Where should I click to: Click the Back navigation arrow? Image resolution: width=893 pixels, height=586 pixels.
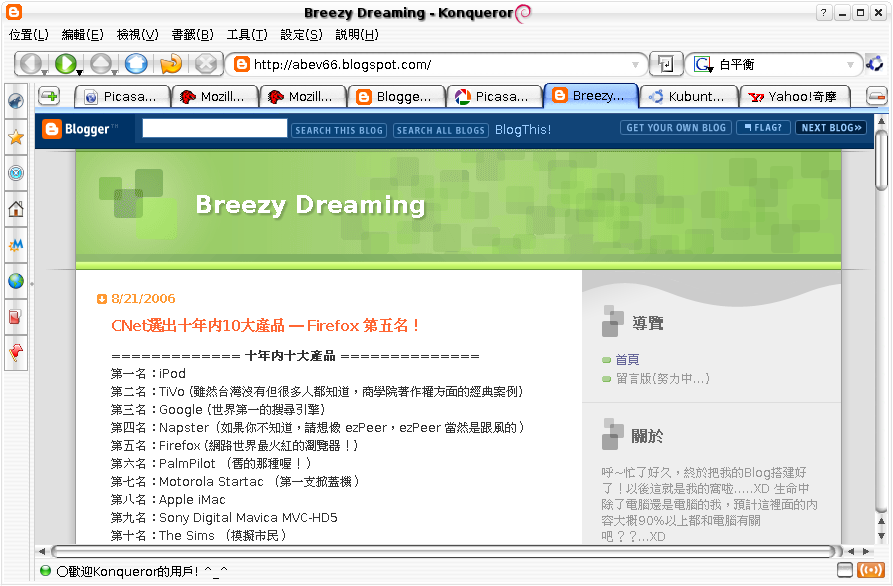30,64
